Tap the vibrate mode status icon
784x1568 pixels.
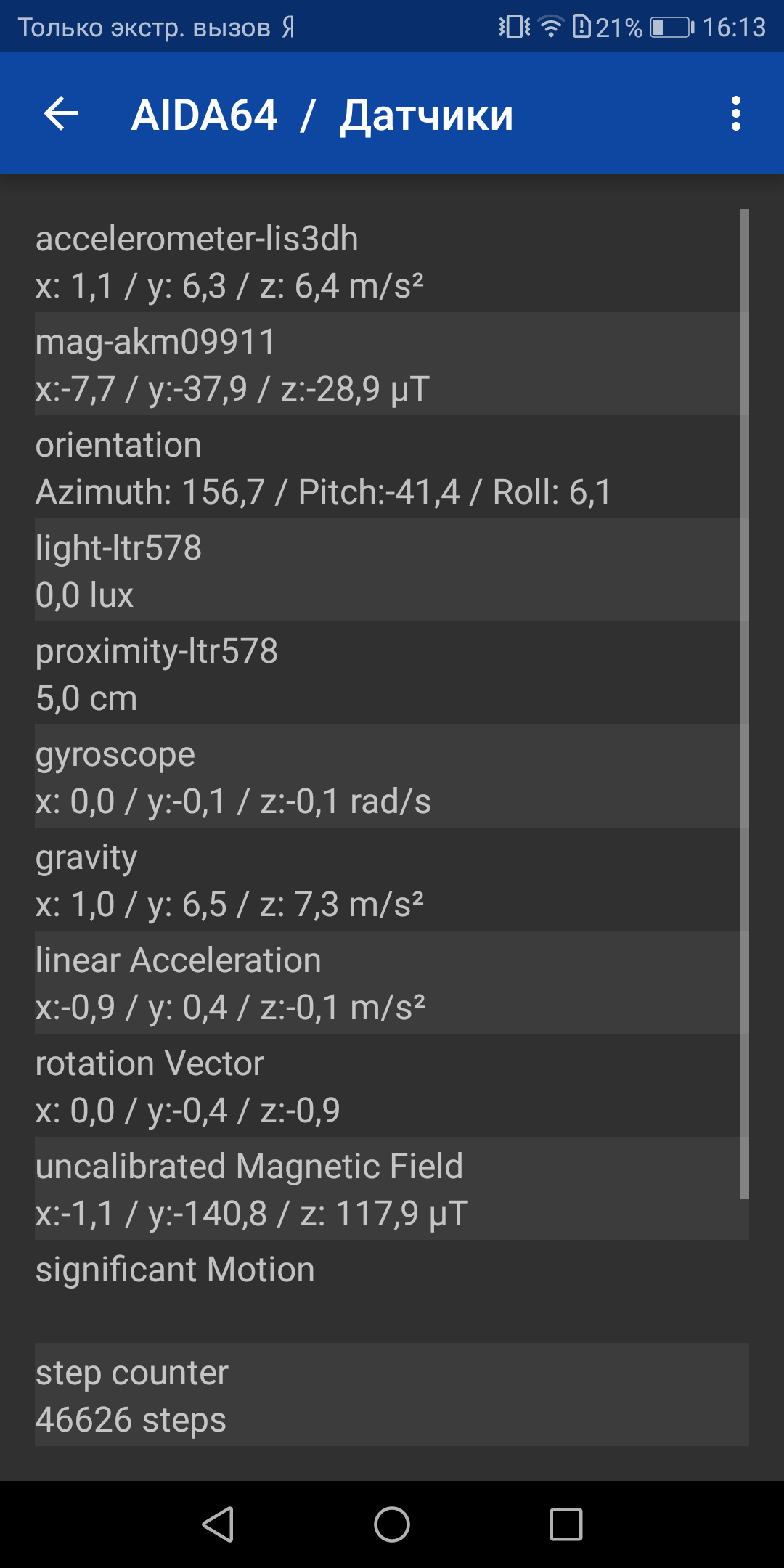(514, 27)
